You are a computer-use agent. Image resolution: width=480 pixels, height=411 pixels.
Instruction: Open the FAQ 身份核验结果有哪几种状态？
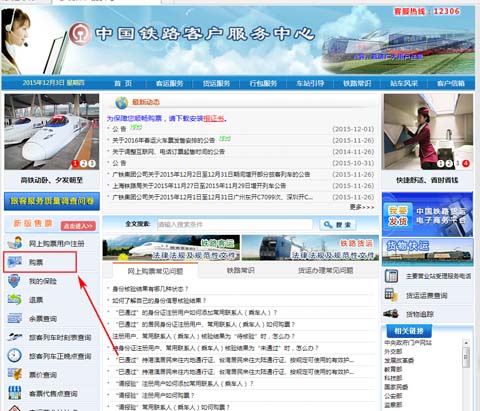pyautogui.click(x=150, y=289)
